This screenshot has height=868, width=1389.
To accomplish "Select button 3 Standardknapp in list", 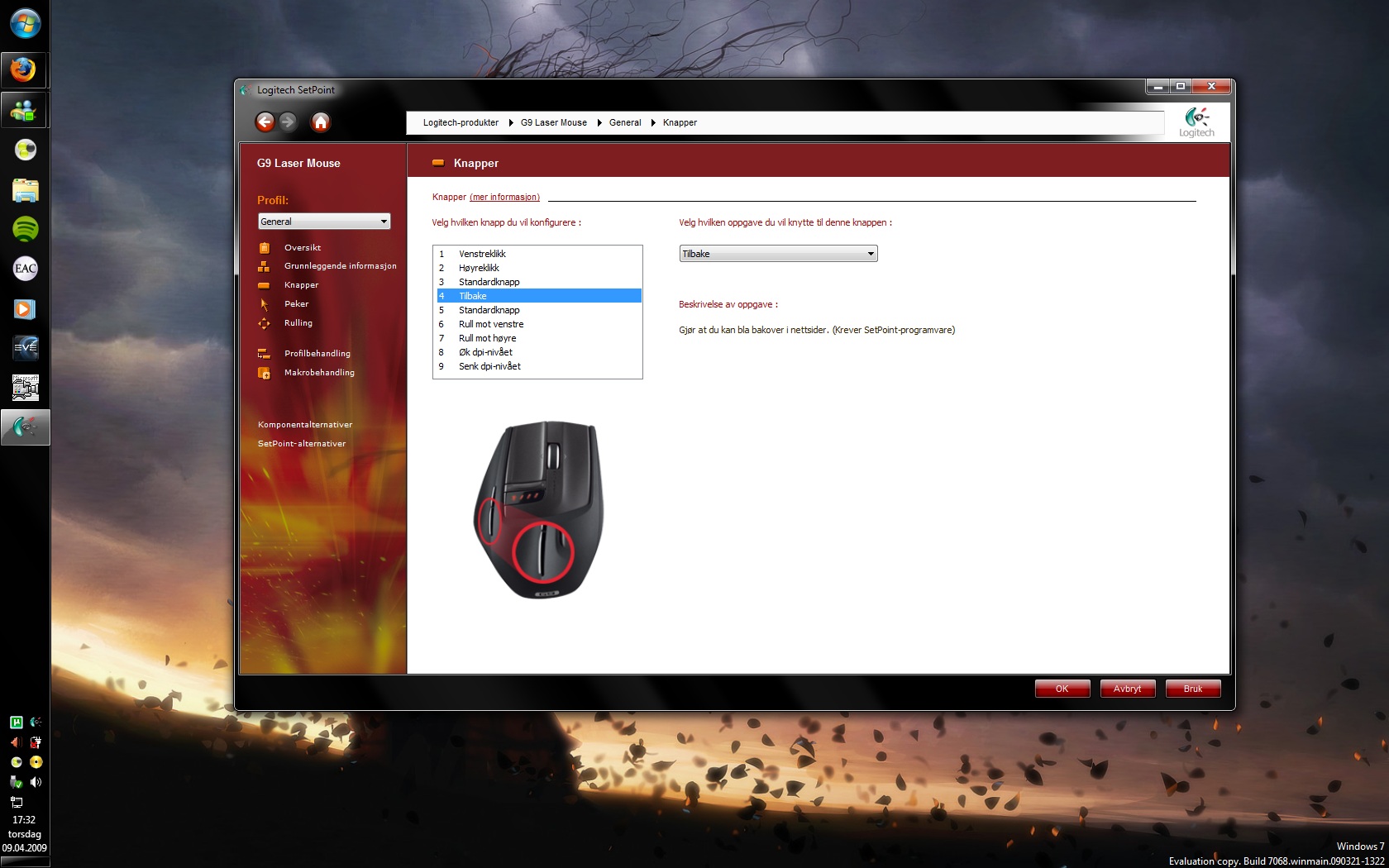I will click(x=538, y=282).
